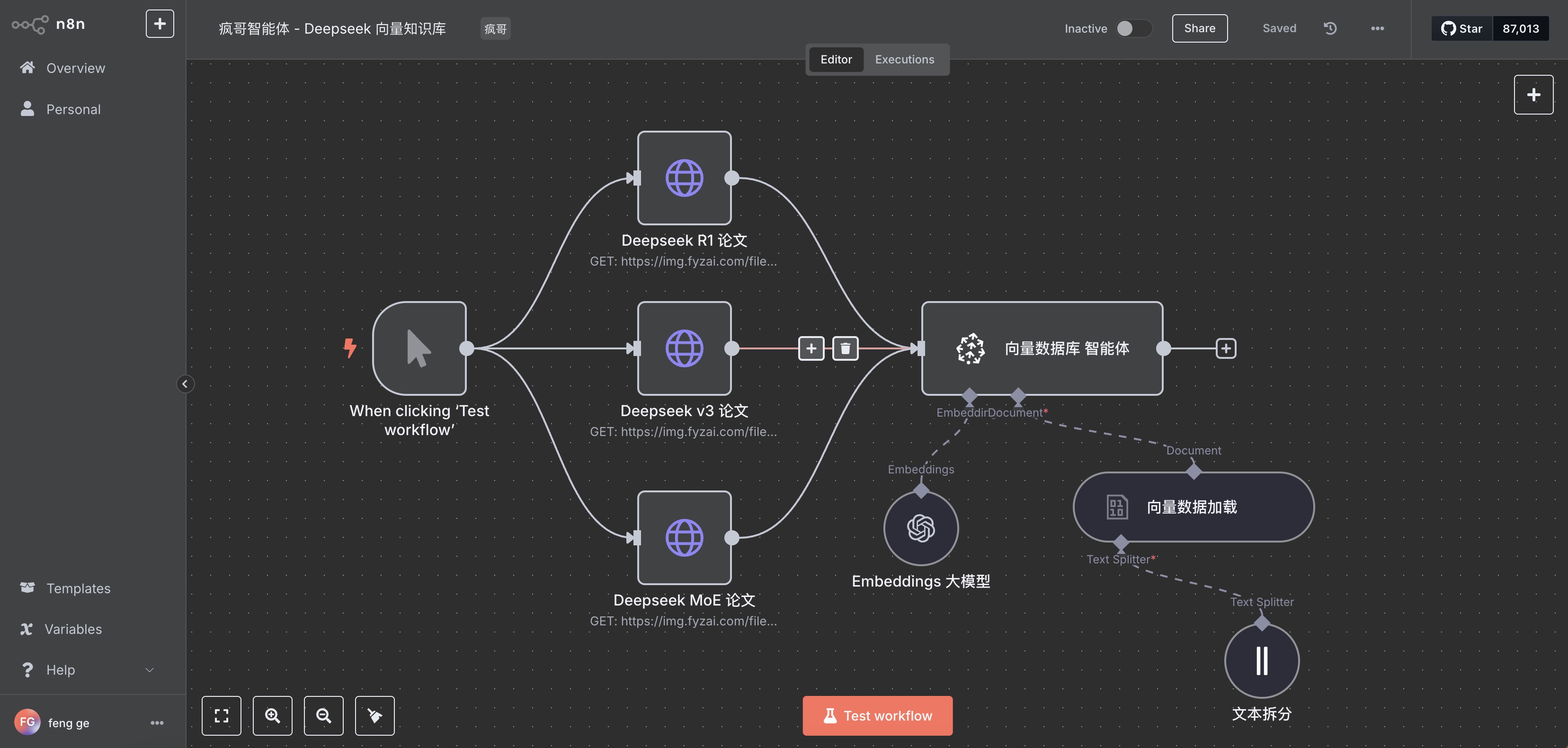Select the 文本拆分 node
1568x748 pixels.
[1262, 661]
